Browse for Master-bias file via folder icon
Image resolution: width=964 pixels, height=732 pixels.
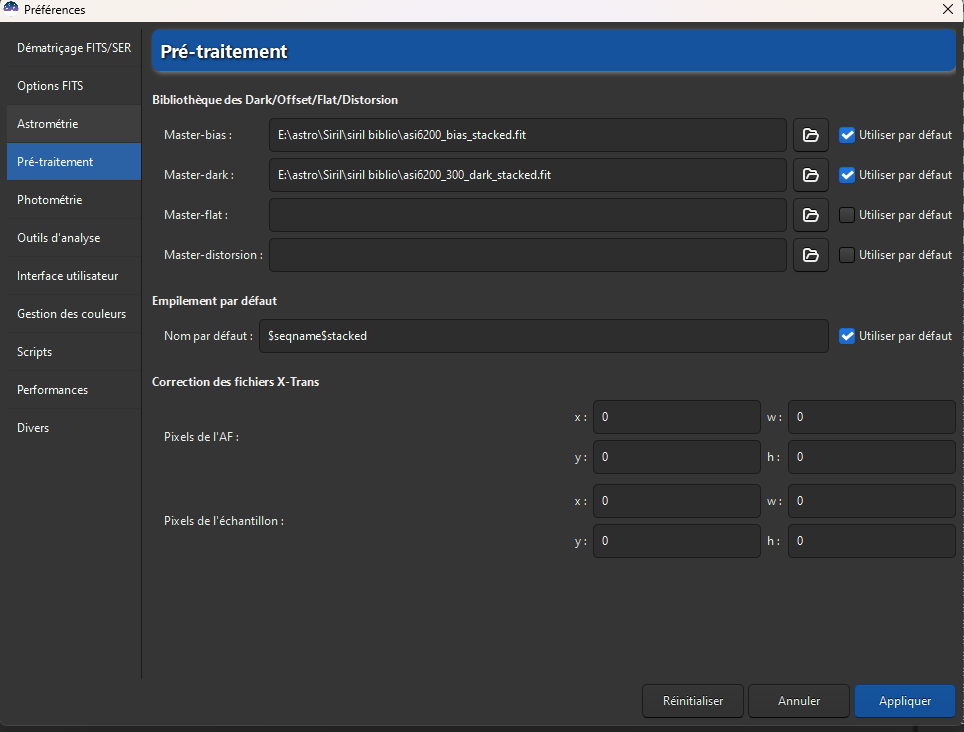[810, 135]
